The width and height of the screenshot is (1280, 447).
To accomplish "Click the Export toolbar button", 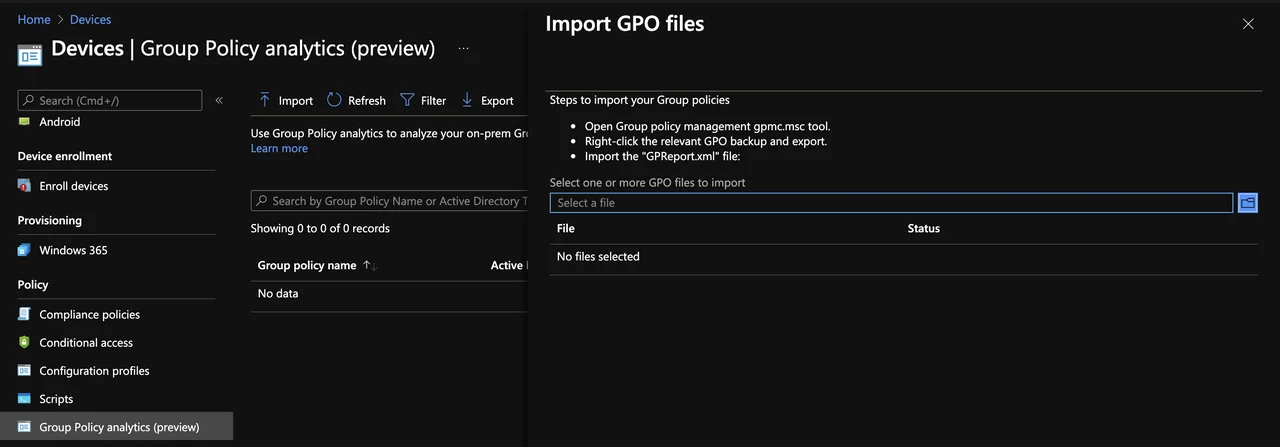I will 487,100.
